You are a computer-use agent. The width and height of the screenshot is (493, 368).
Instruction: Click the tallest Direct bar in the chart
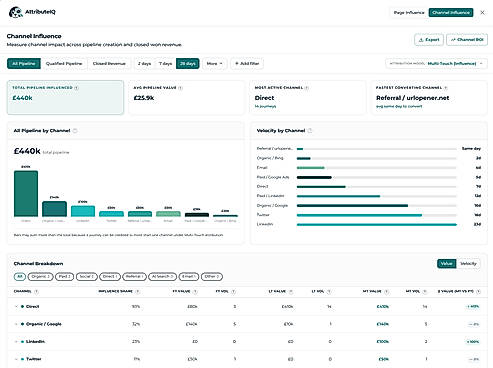click(x=26, y=193)
